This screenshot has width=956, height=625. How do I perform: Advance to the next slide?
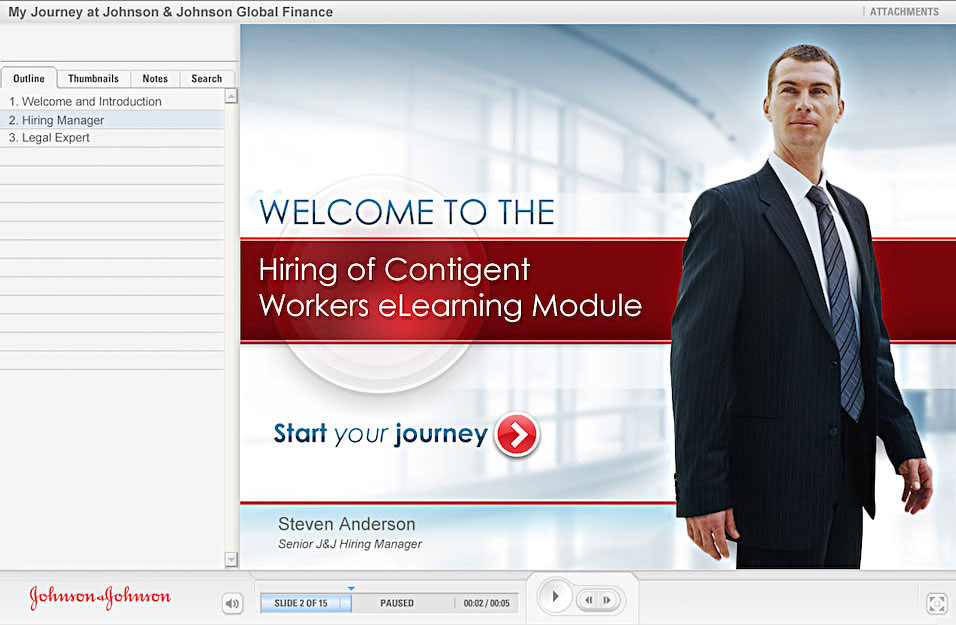pyautogui.click(x=607, y=600)
